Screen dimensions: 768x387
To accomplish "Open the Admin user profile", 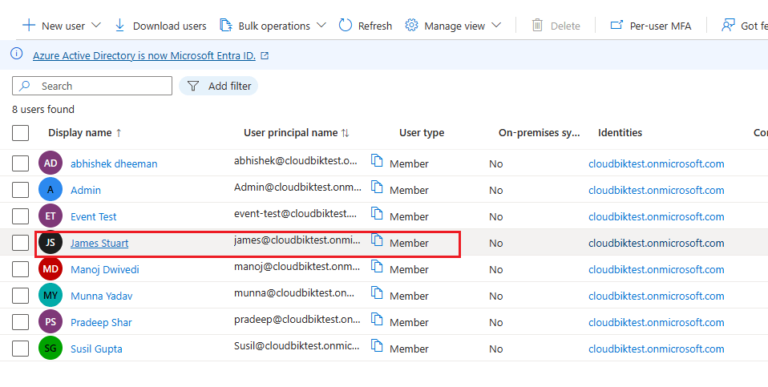I will pyautogui.click(x=86, y=190).
